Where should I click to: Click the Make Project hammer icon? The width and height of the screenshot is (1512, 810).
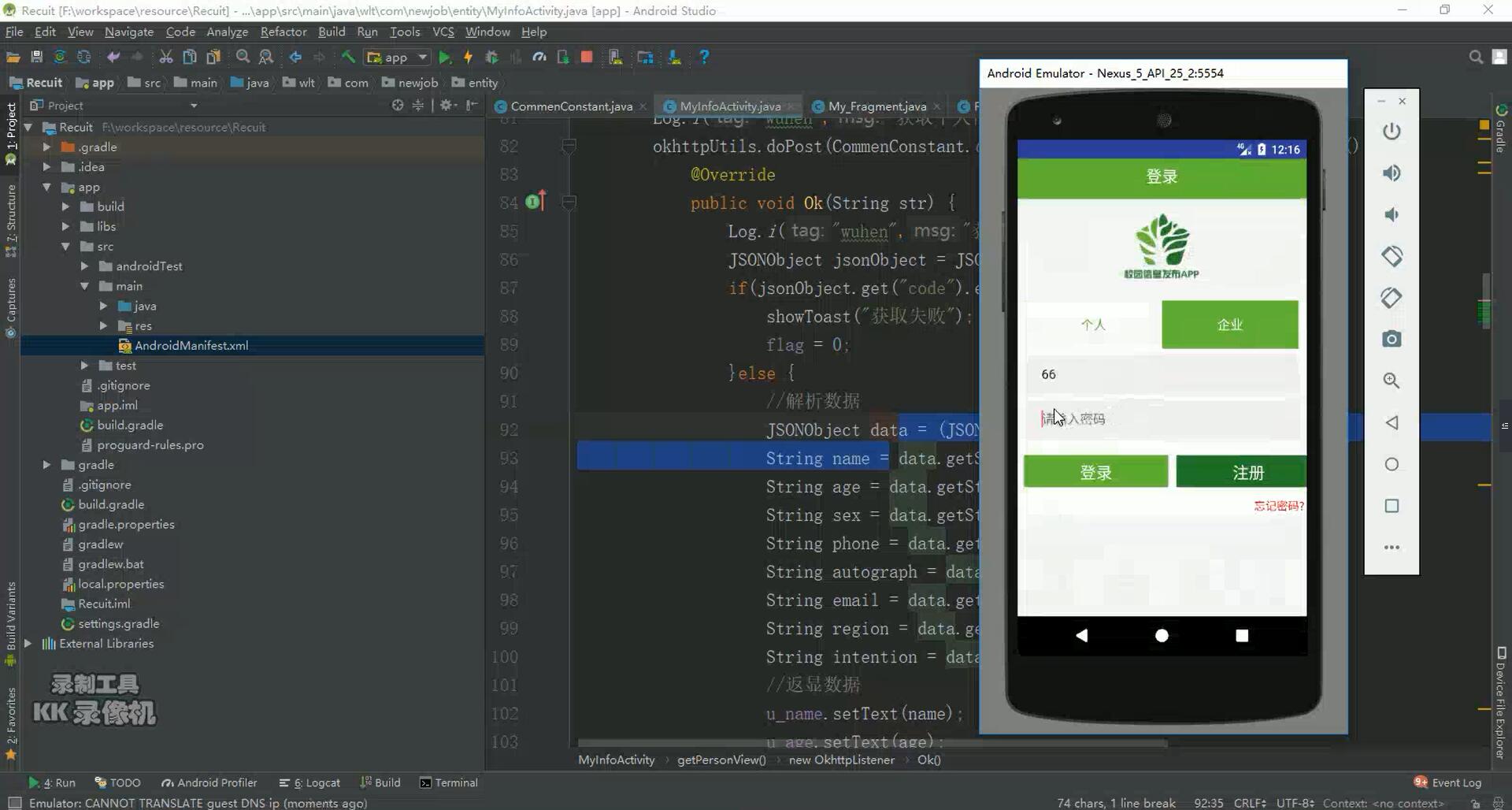(347, 57)
